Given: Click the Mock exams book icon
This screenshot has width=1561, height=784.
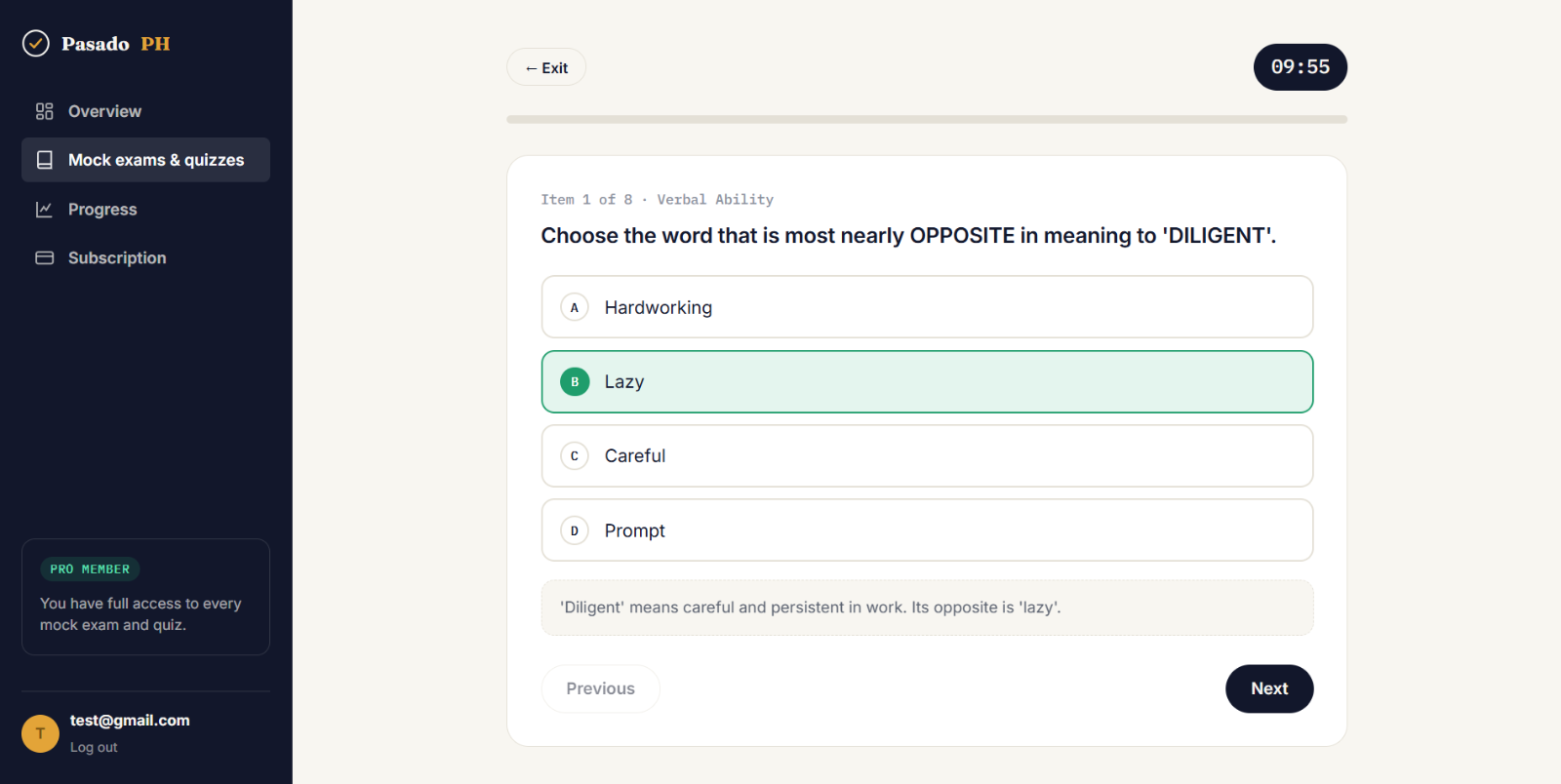Looking at the screenshot, I should 44,160.
